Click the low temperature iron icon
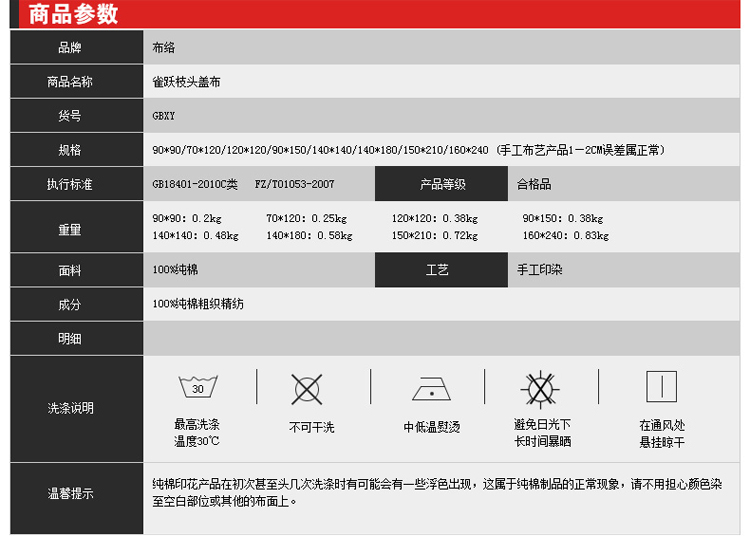750x536 pixels. tap(431, 389)
